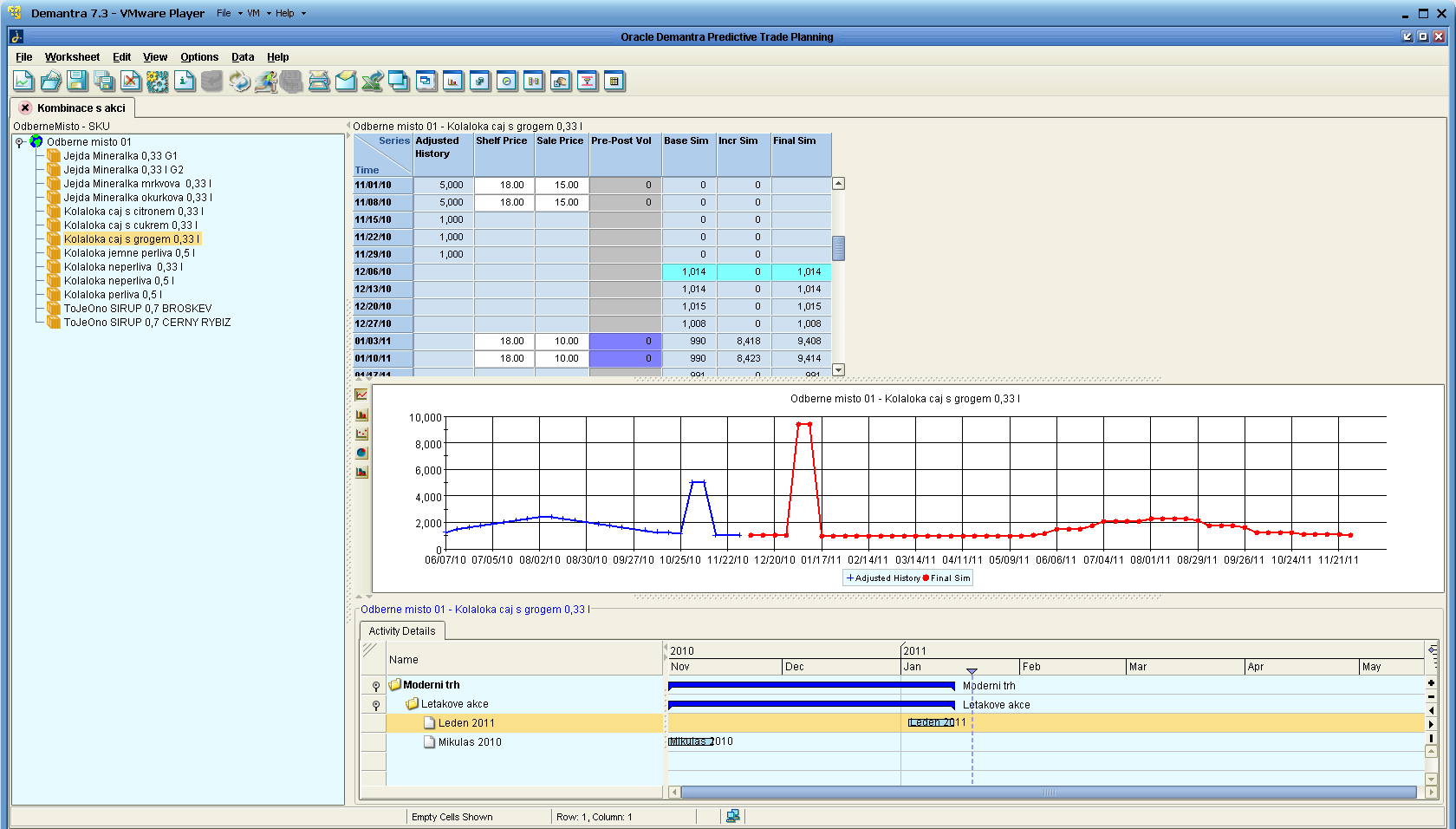Send worksheet with the envelope icon
The image size is (1456, 829).
point(346,82)
